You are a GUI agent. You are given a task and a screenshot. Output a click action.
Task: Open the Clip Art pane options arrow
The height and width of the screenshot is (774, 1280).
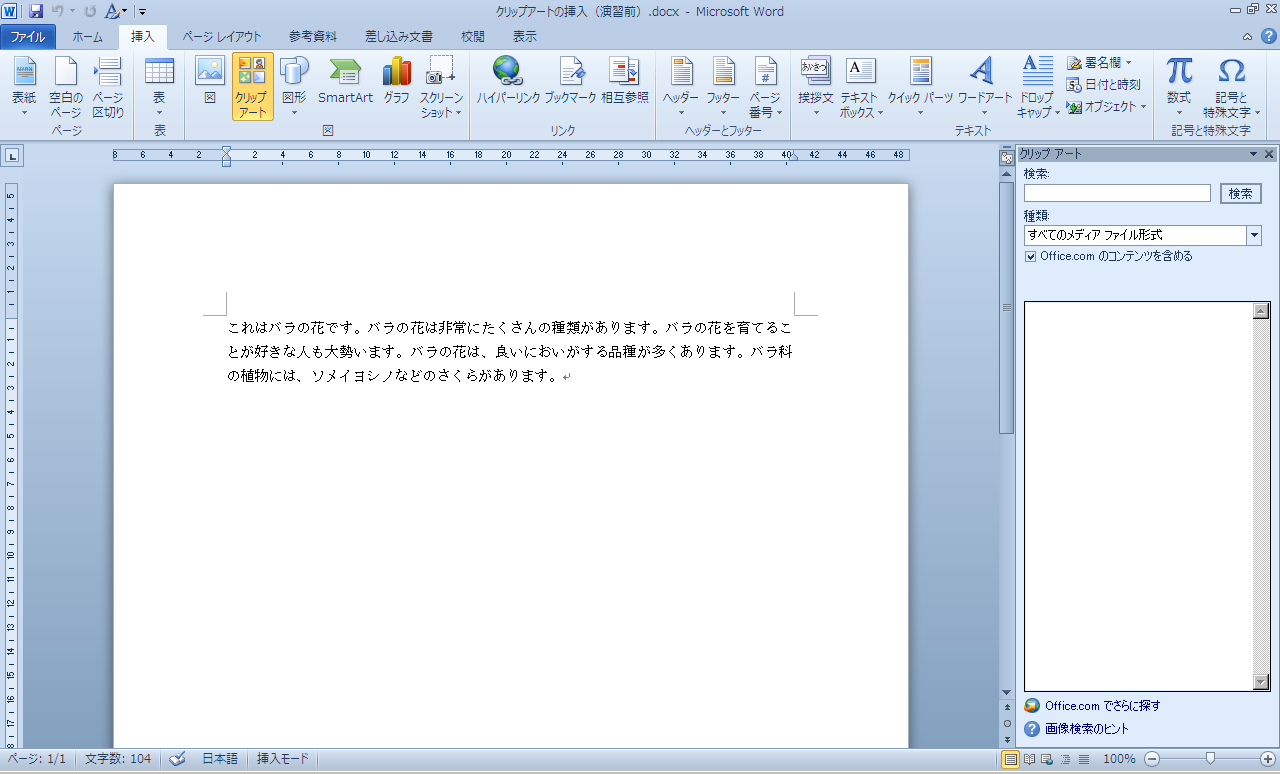[x=1253, y=154]
